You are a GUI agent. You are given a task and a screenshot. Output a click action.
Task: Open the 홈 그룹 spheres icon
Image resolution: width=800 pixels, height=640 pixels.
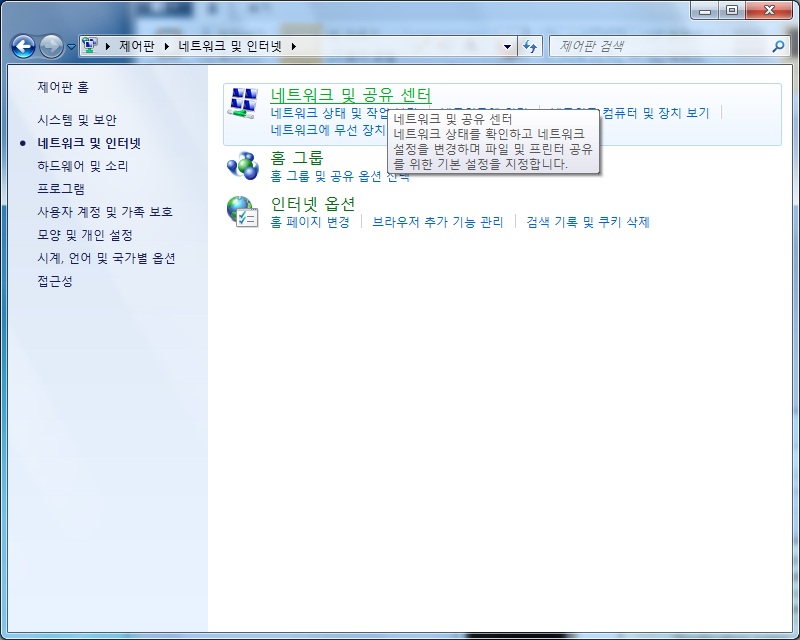pyautogui.click(x=243, y=165)
